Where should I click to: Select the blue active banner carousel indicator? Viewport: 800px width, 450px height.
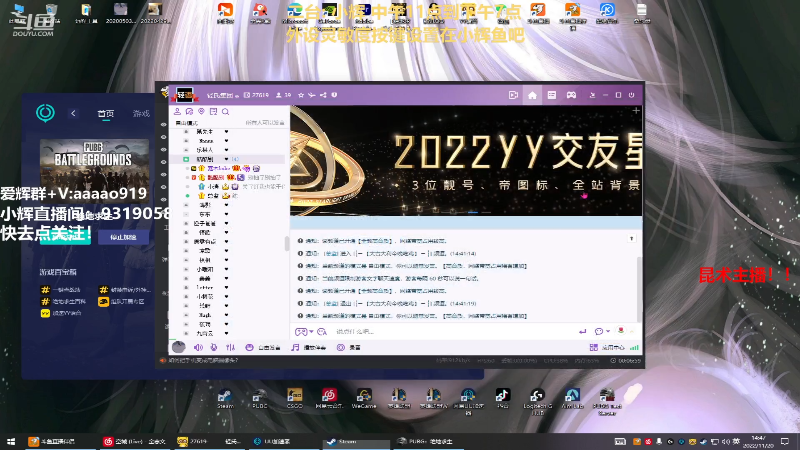pos(473,212)
